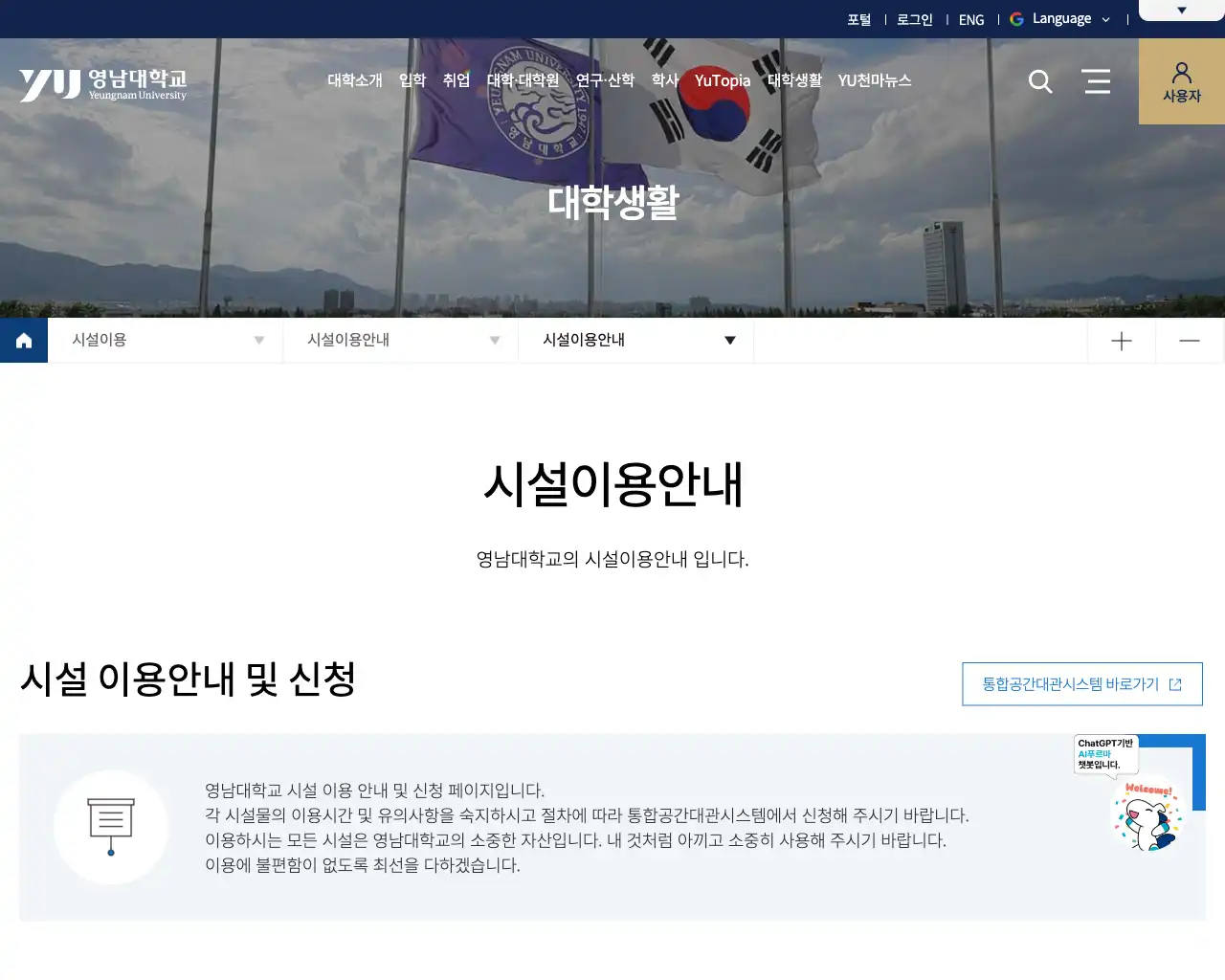Click the plus icon to enlarge page text

click(1121, 340)
